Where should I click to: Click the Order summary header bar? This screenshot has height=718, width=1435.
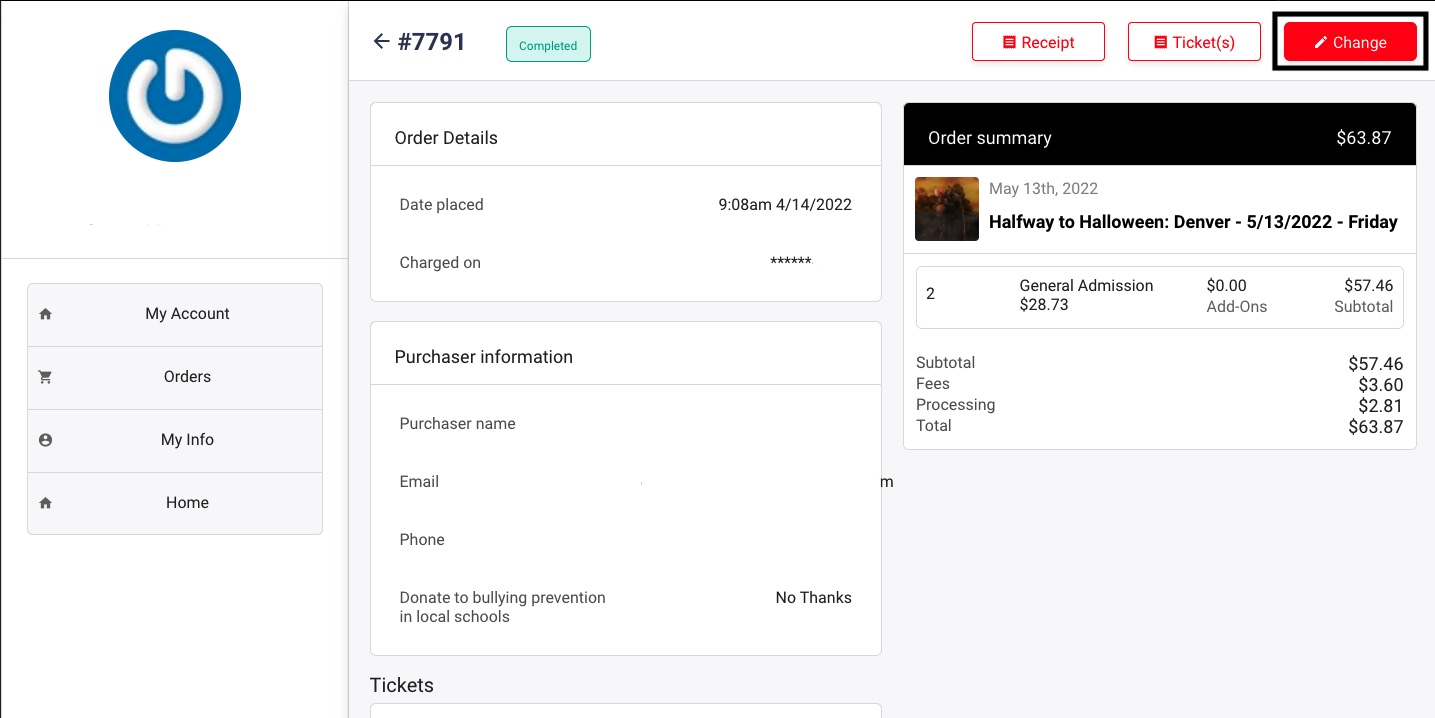click(x=1159, y=138)
